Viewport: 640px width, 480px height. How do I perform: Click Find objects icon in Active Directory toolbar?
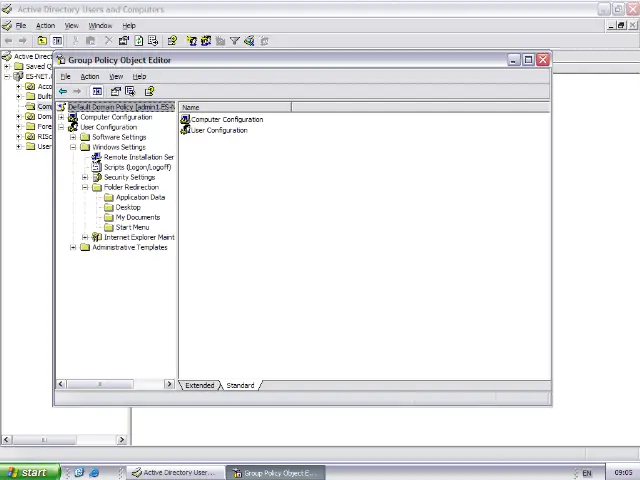(x=249, y=41)
